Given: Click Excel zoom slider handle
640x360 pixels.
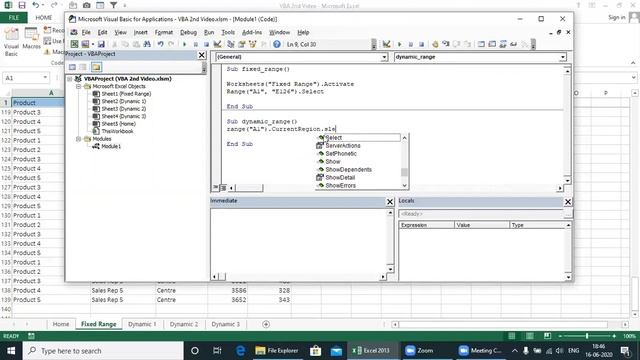Looking at the screenshot, I should (587, 336).
